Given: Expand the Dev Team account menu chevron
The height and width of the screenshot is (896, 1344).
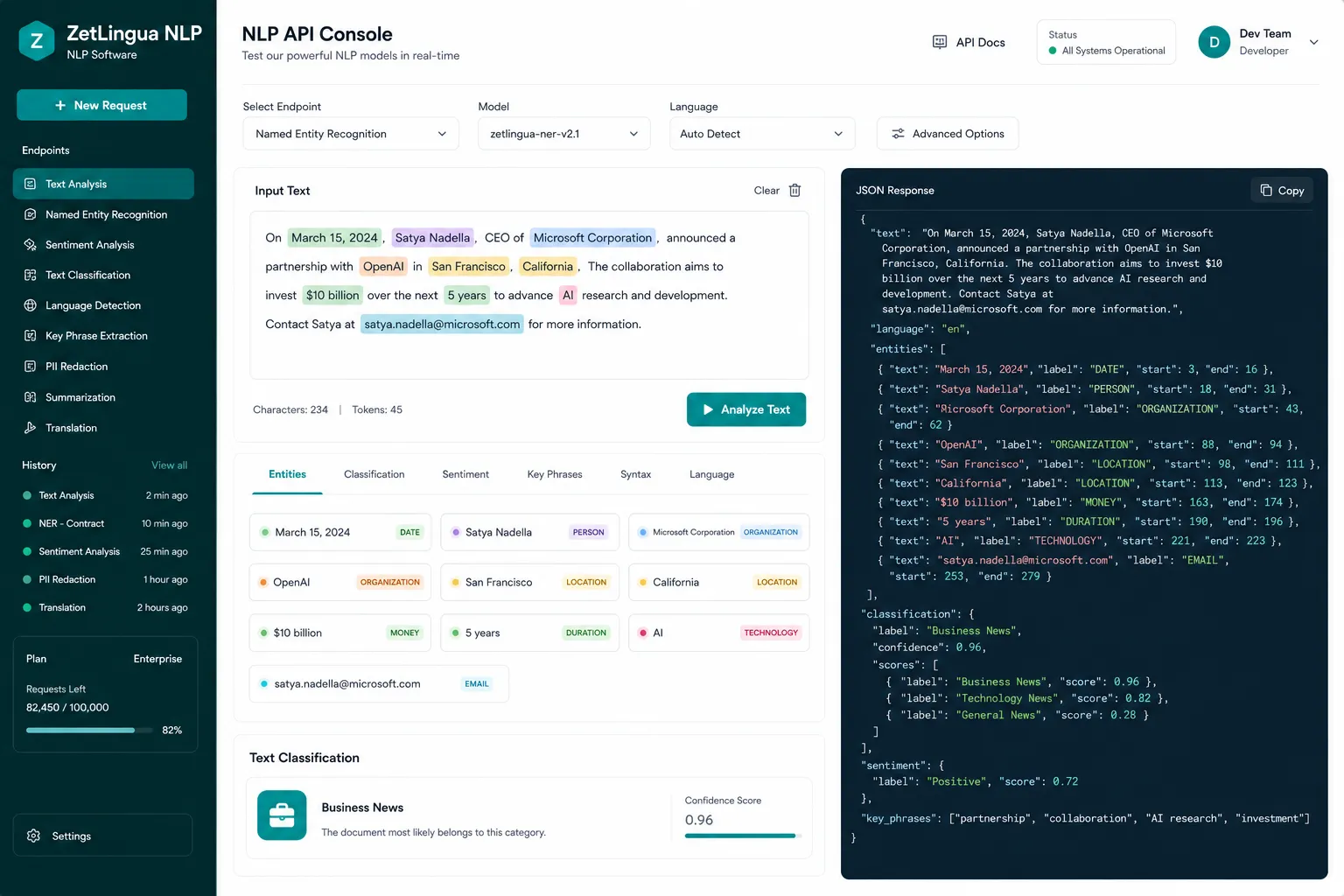Looking at the screenshot, I should coord(1313,42).
